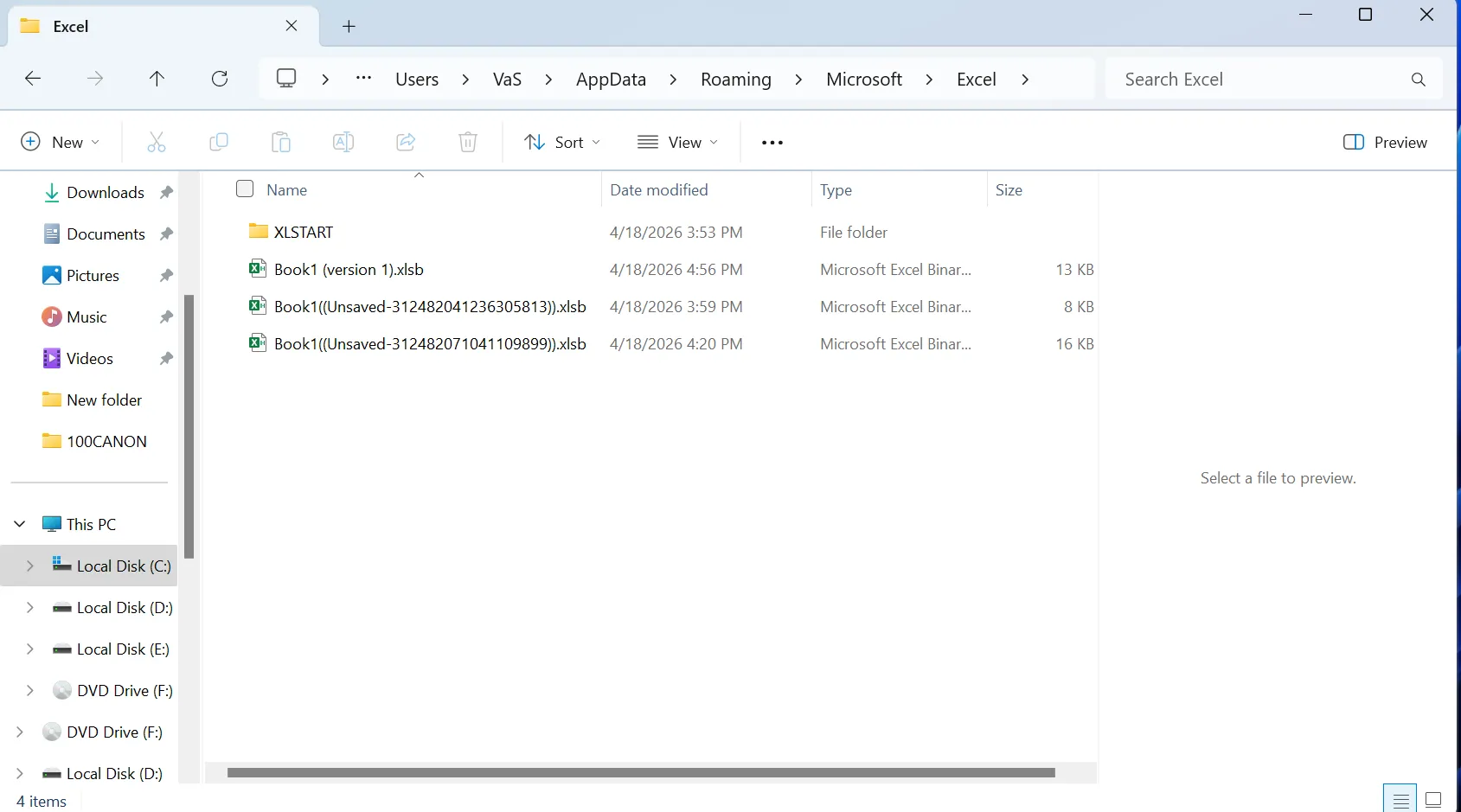Refresh the Excel folder view
Image resolution: width=1461 pixels, height=812 pixels.
point(220,79)
